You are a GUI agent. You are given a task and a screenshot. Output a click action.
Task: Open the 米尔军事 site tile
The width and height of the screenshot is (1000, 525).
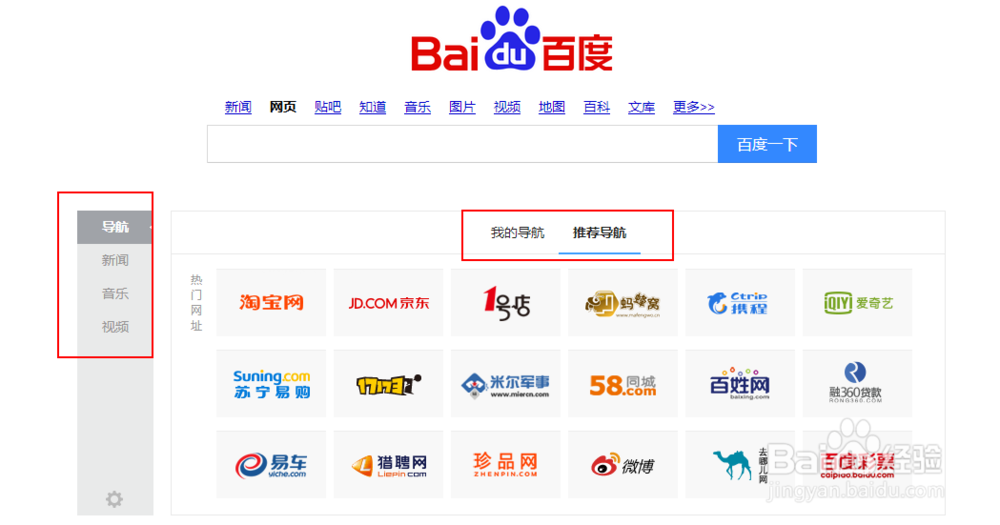(x=506, y=383)
